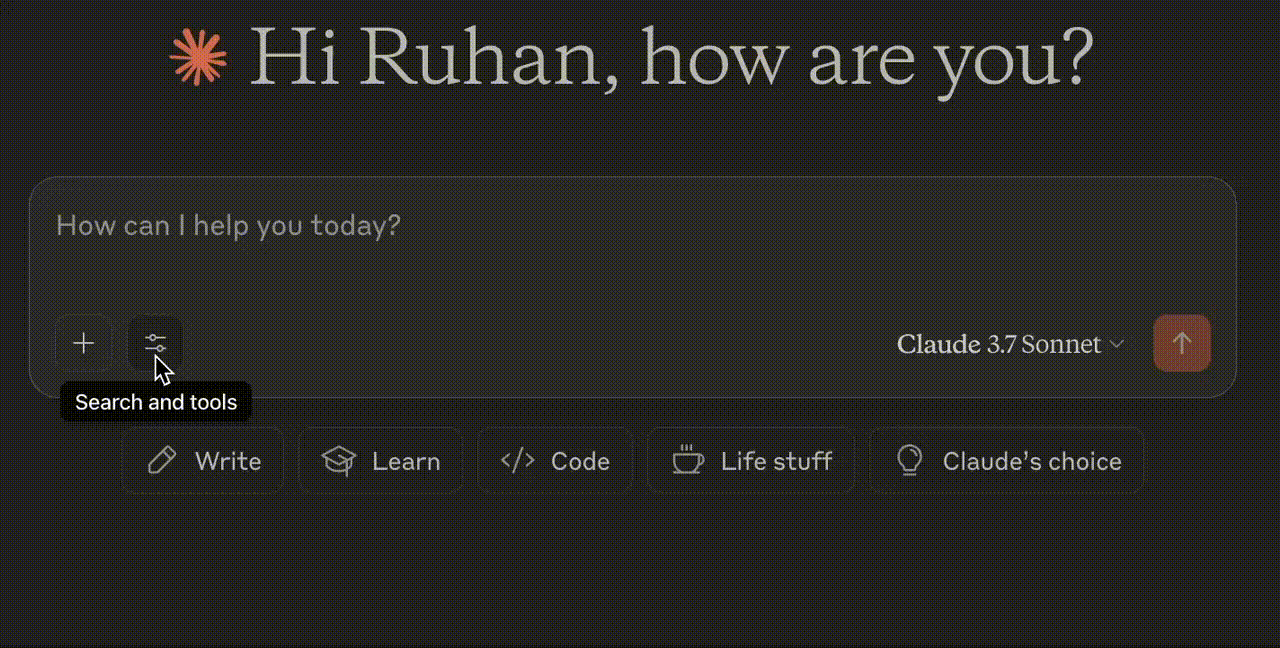Click the lightbulb icon on Claude's choice
The height and width of the screenshot is (648, 1280).
click(909, 460)
